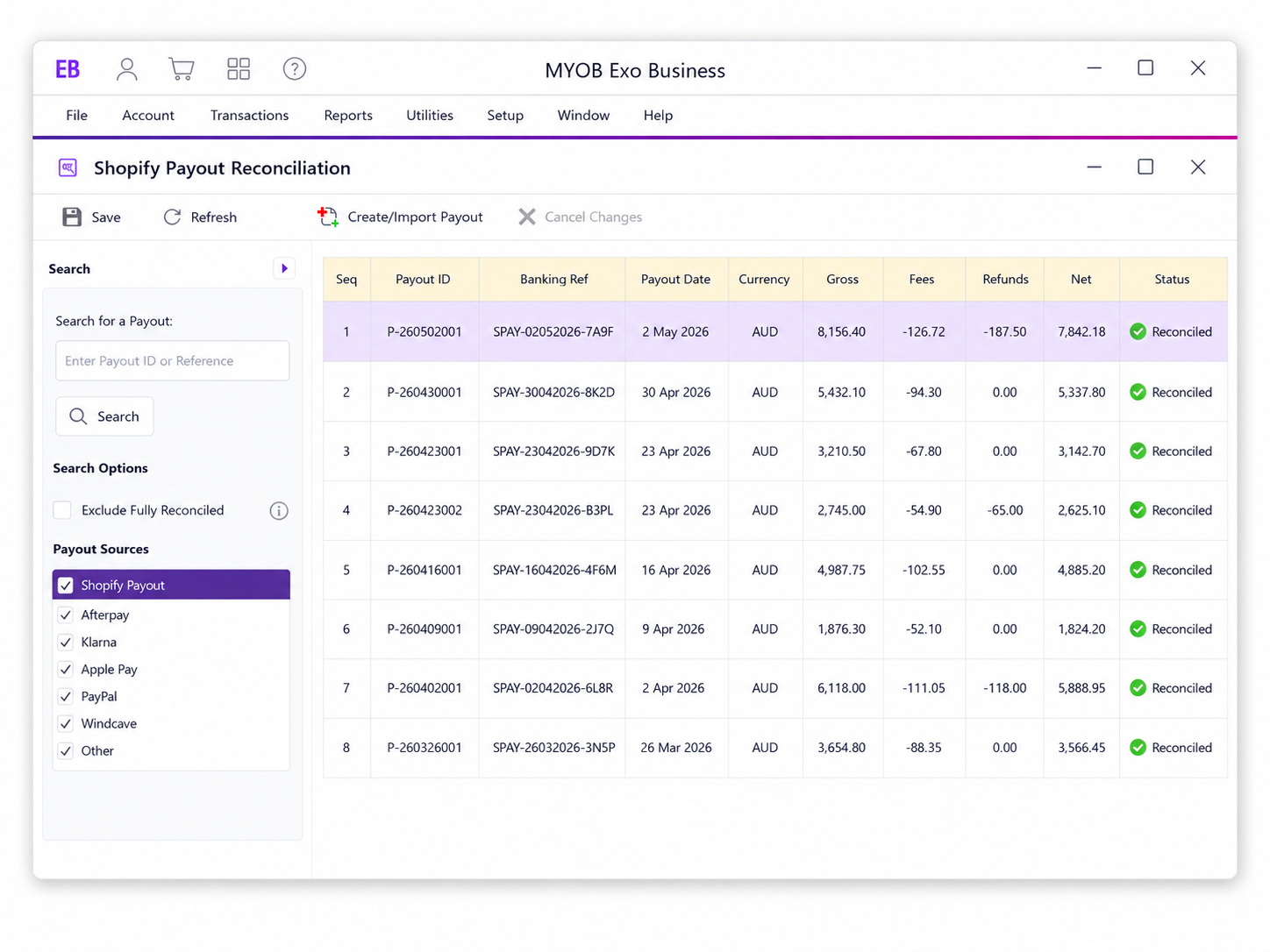This screenshot has height=952, width=1270.
Task: Open the Setup menu
Action: (x=505, y=116)
